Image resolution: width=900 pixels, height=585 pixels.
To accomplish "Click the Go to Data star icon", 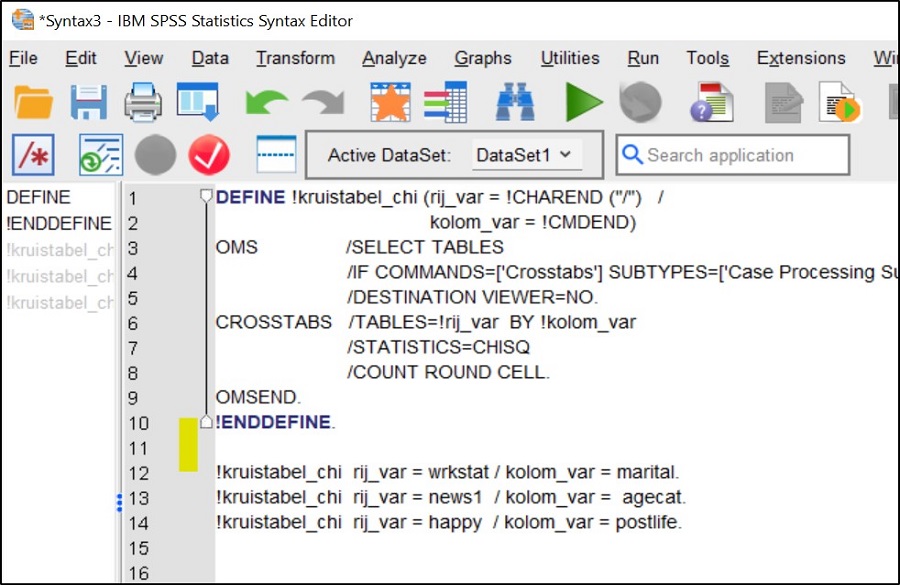I will [390, 102].
